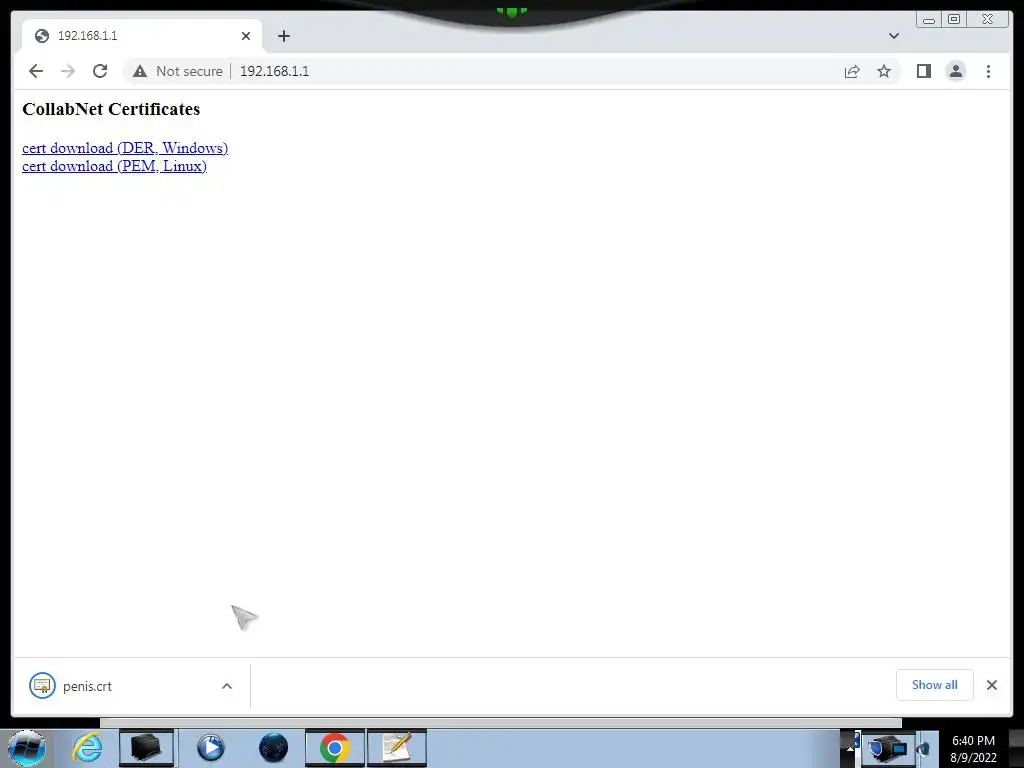Click the shield network tray icon
This screenshot has width=1024, height=768.
(x=888, y=748)
